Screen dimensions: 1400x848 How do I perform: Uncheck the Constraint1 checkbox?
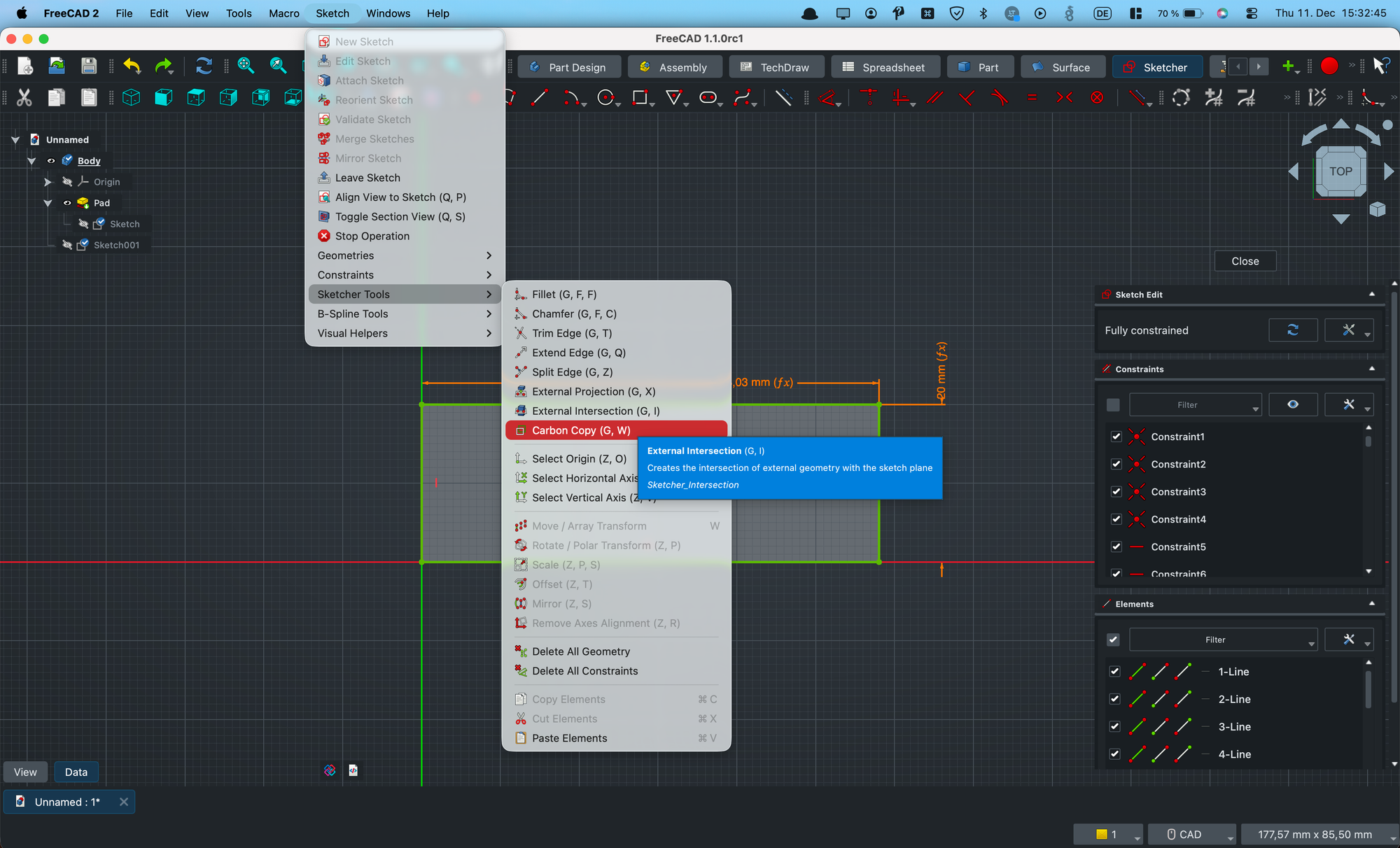coord(1116,437)
